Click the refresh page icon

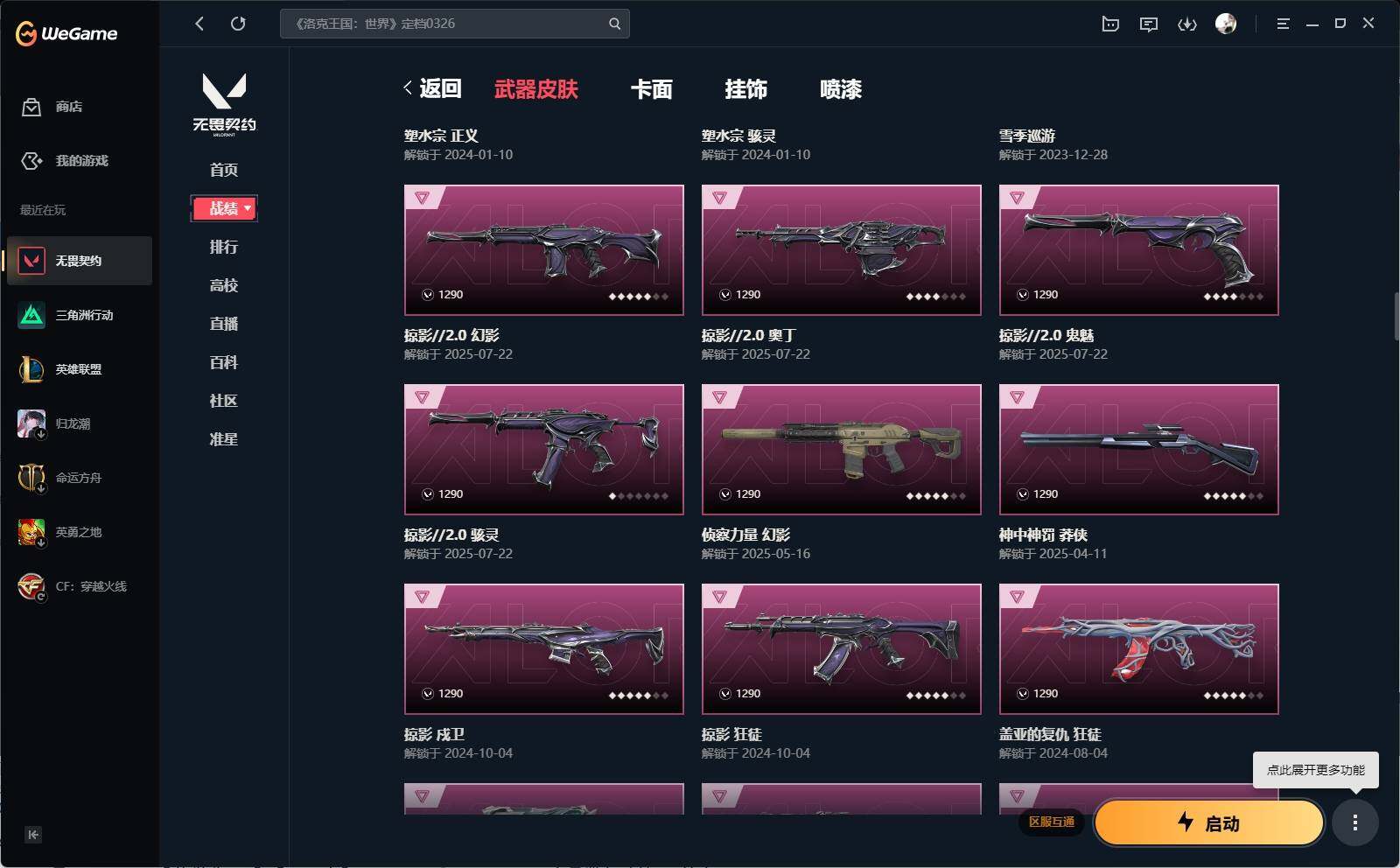[238, 24]
